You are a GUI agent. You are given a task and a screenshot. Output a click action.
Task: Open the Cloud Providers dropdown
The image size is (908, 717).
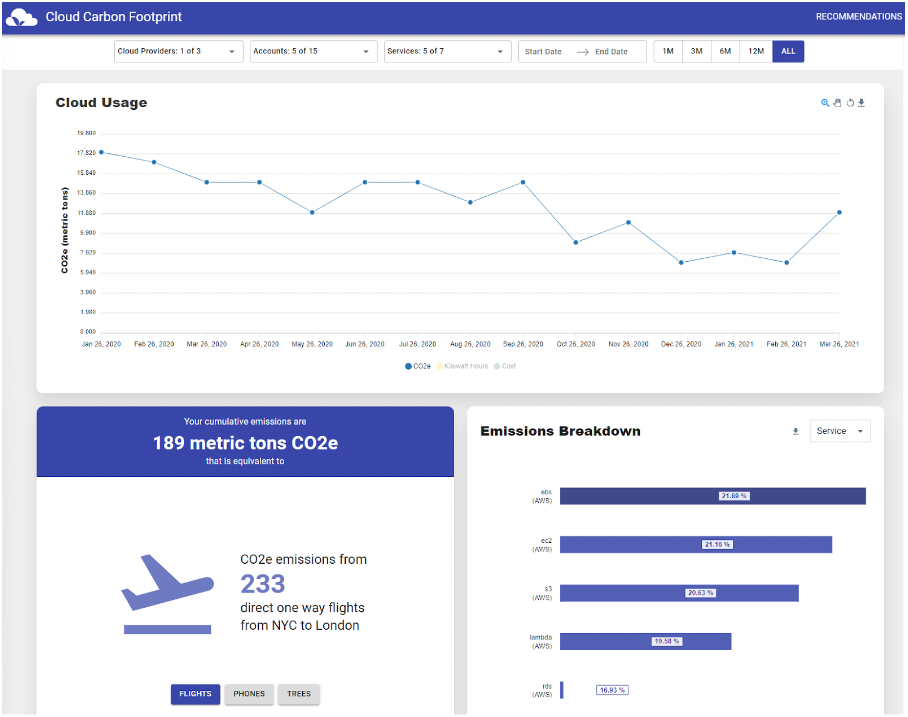click(x=178, y=52)
